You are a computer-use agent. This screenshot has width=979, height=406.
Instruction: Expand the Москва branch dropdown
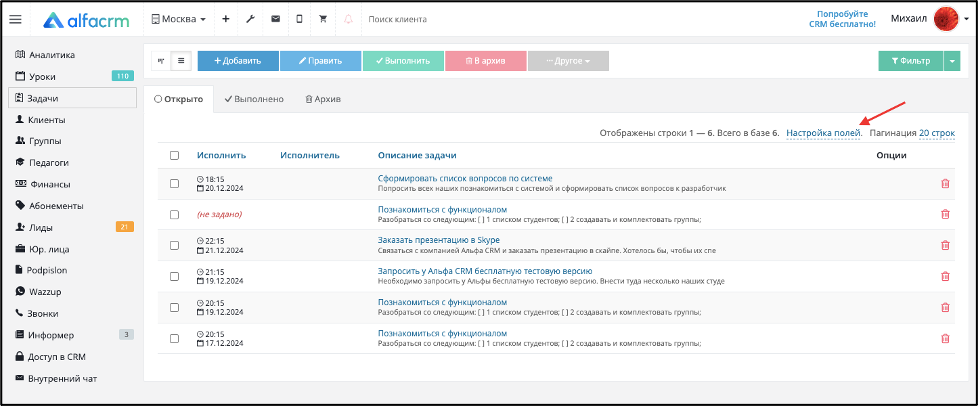[x=179, y=19]
